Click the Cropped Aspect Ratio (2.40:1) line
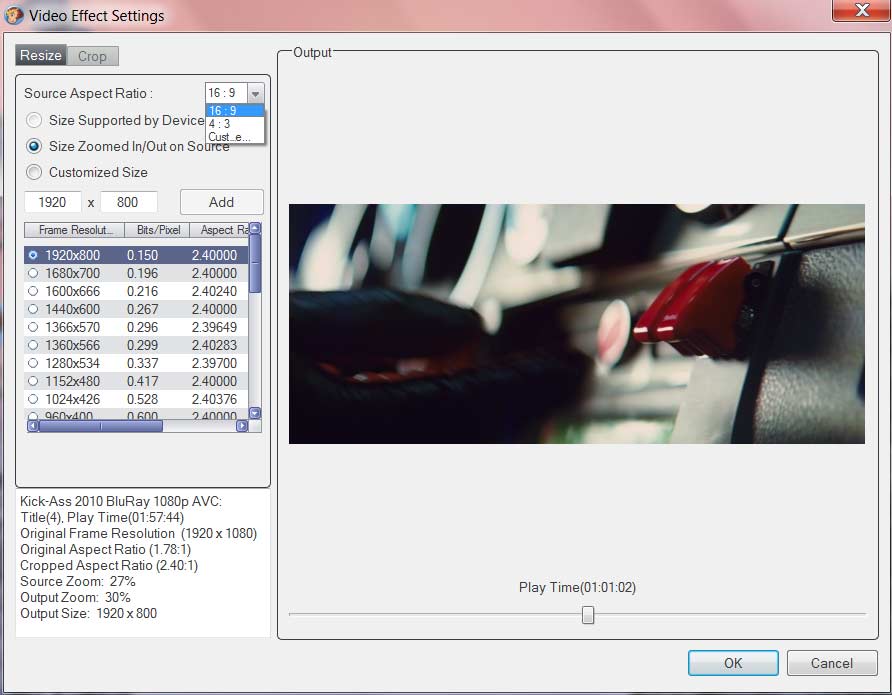 (x=109, y=565)
